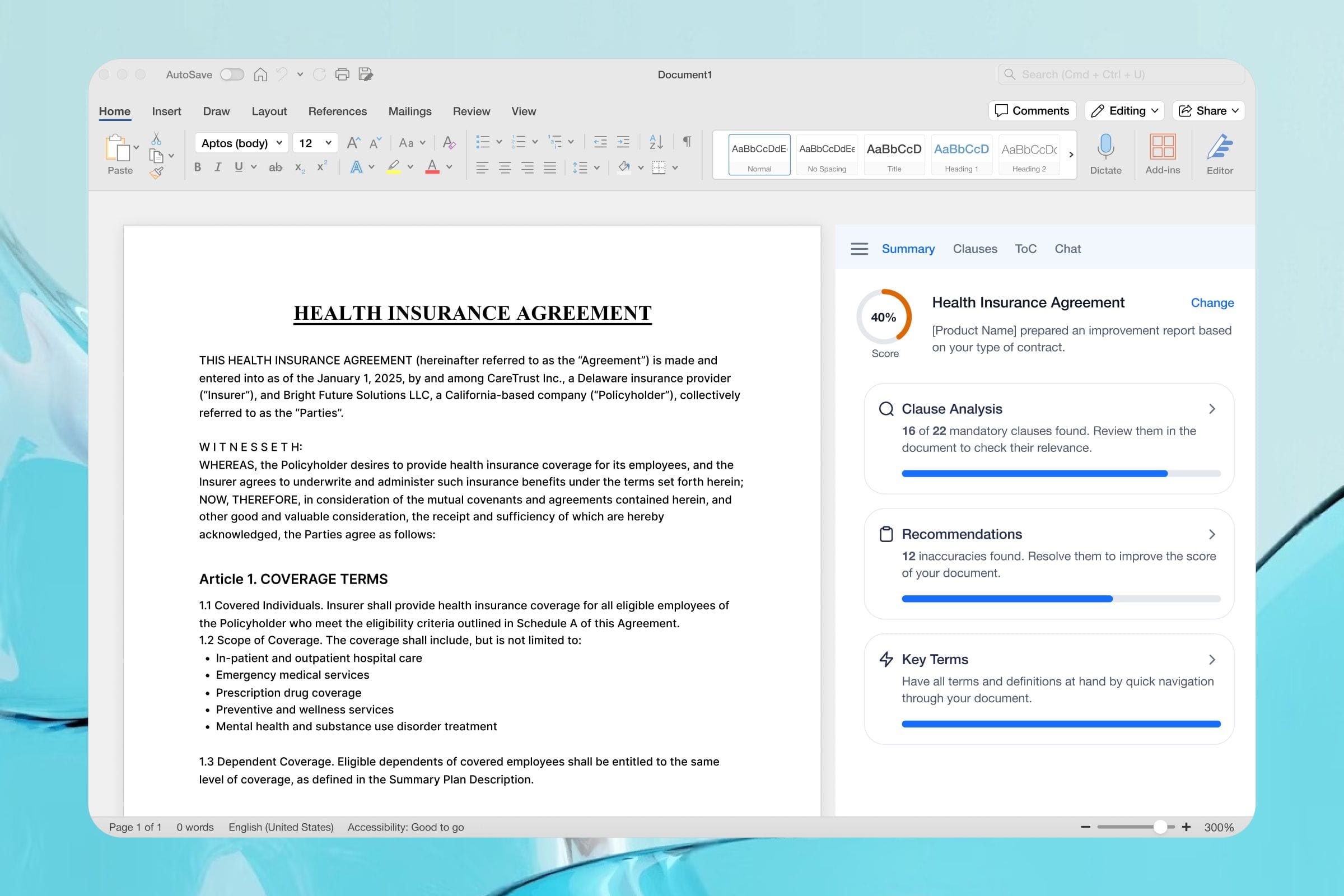The width and height of the screenshot is (1344, 896).
Task: Toggle italic formatting
Action: coord(218,167)
